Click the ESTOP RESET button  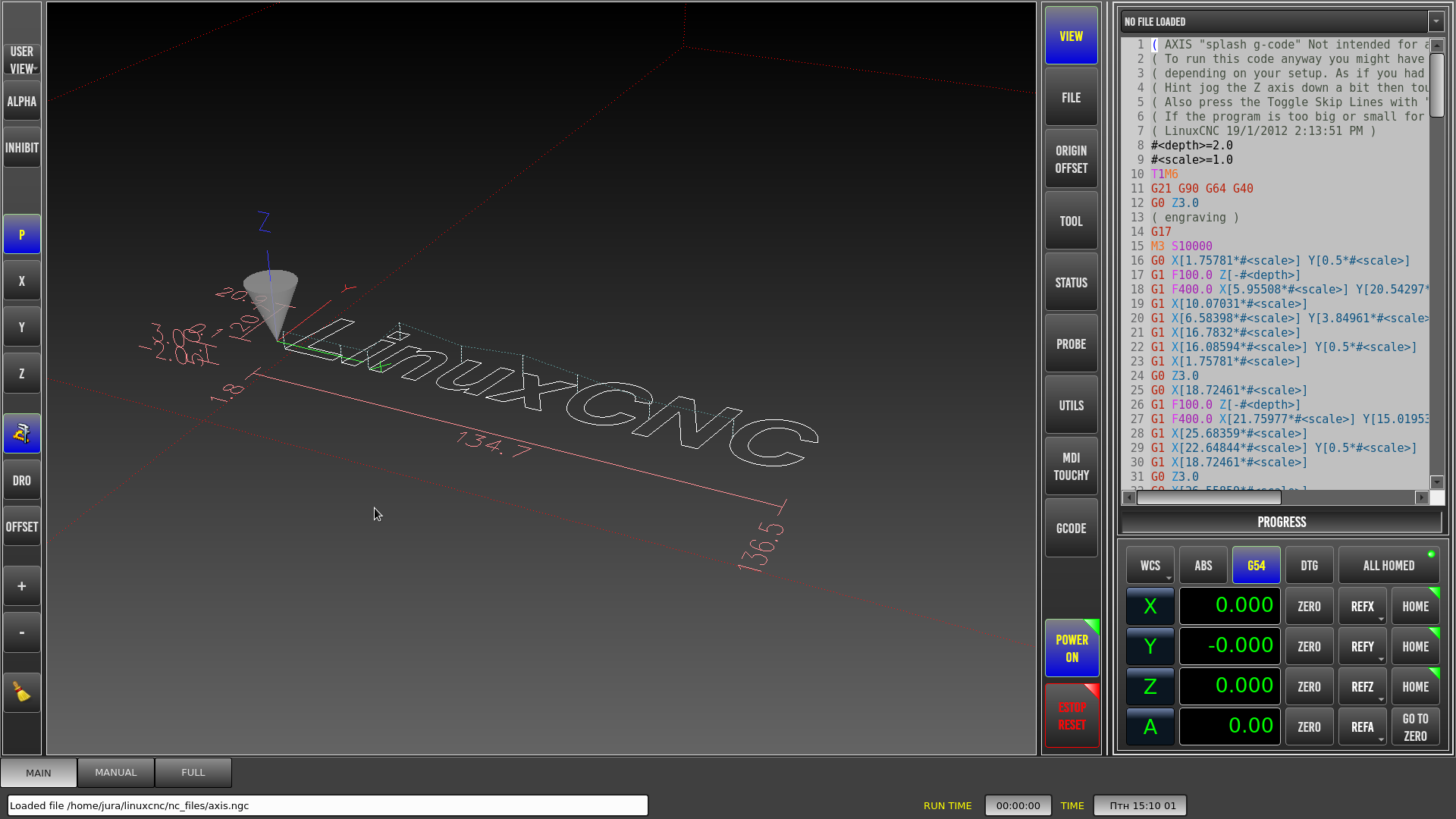coord(1071,715)
